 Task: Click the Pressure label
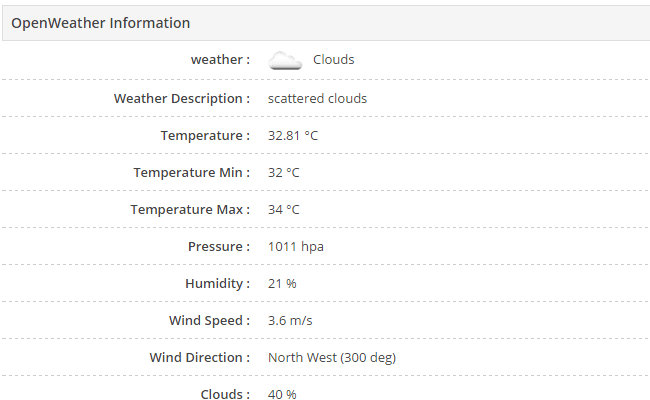[x=218, y=247]
